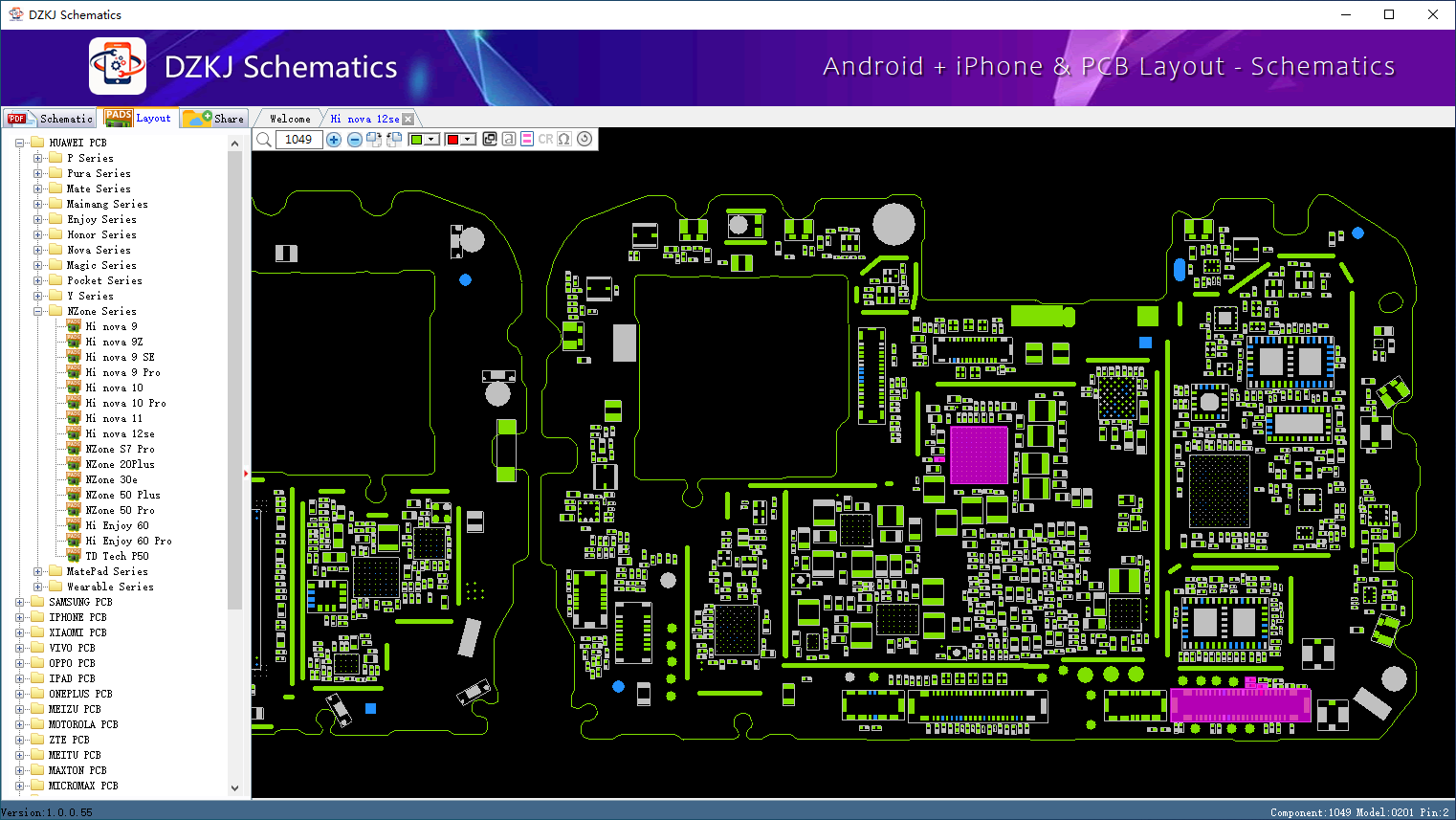Click the rotate page left icon
Screen dimensions: 1456x820
pyautogui.click(x=394, y=140)
